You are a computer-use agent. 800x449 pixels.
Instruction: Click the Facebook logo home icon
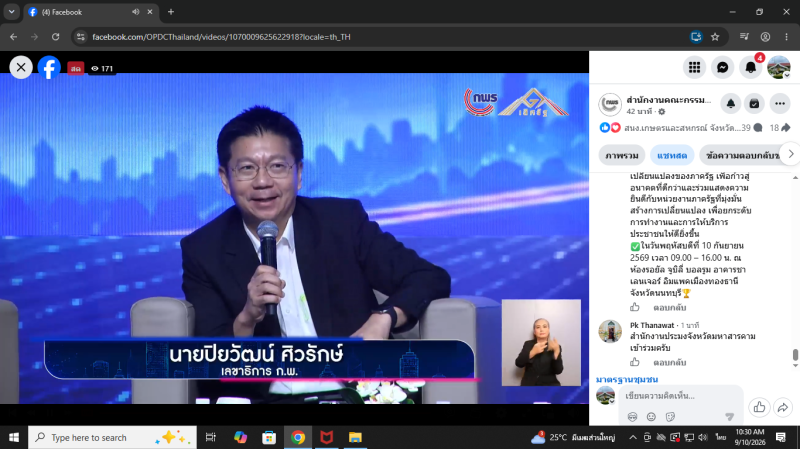tap(49, 67)
